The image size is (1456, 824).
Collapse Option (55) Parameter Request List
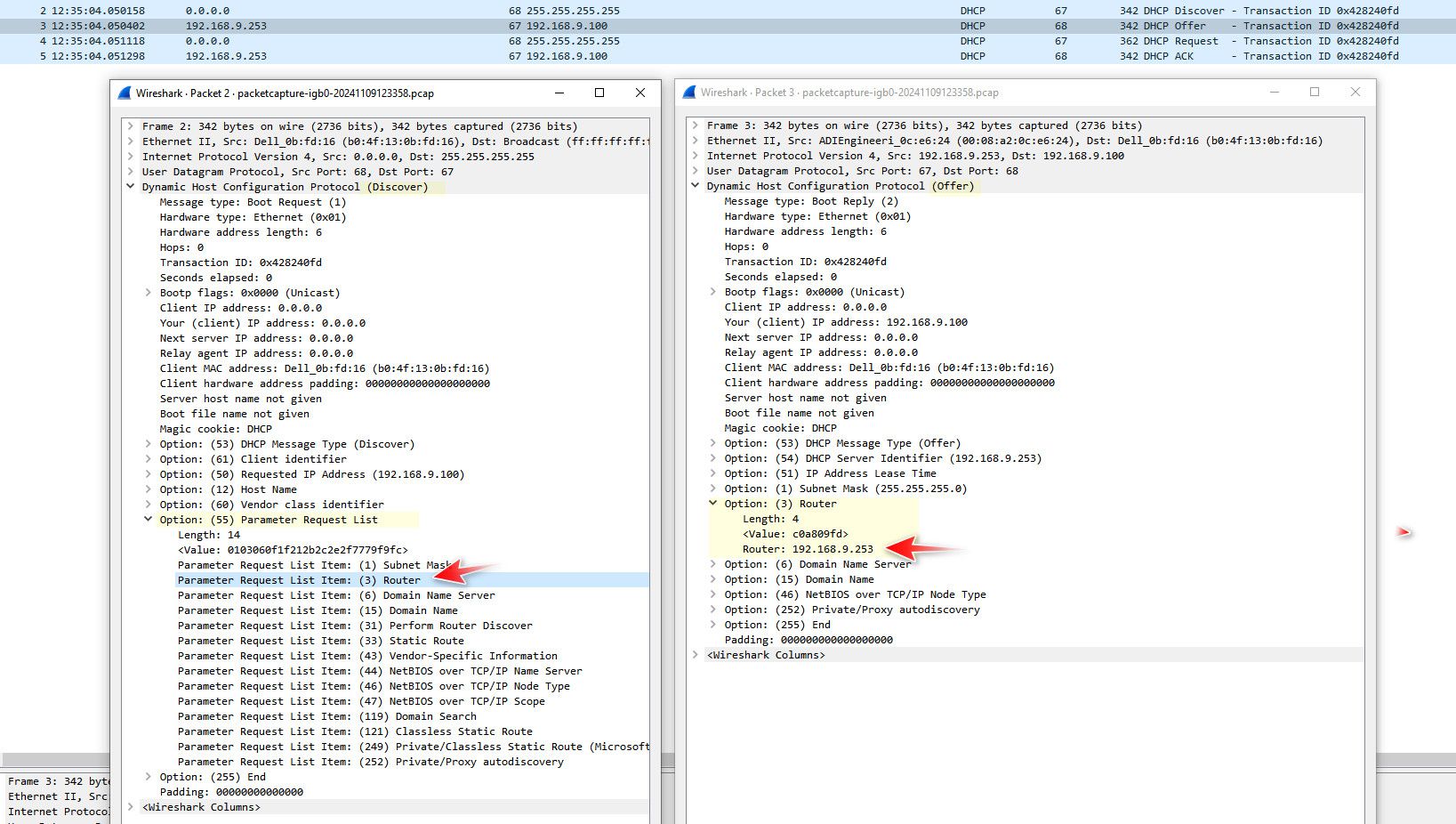click(149, 520)
